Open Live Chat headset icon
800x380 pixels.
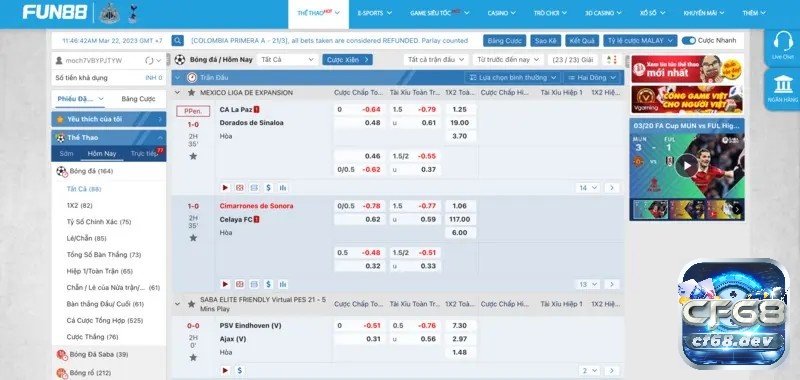(783, 42)
